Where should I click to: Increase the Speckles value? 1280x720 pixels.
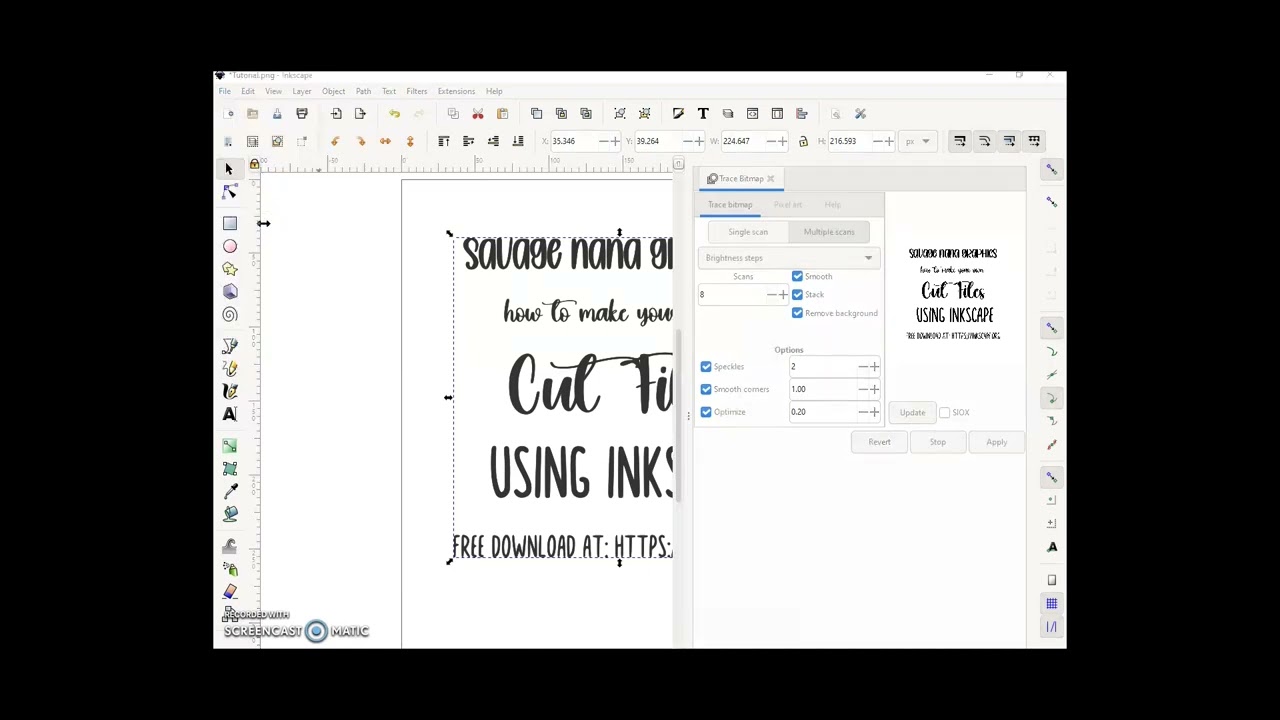click(875, 367)
